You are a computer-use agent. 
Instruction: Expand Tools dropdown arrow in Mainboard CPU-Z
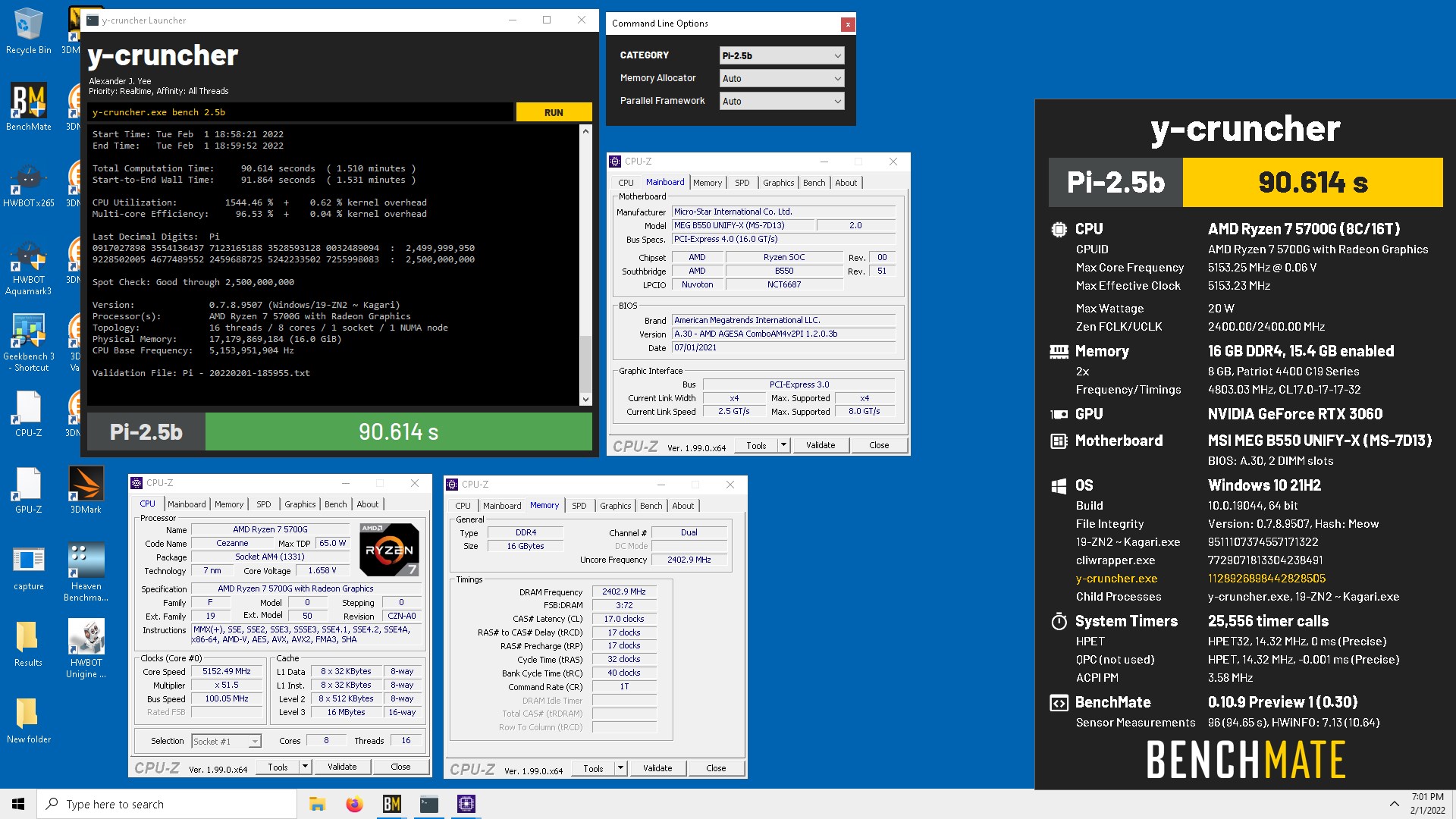click(x=783, y=445)
